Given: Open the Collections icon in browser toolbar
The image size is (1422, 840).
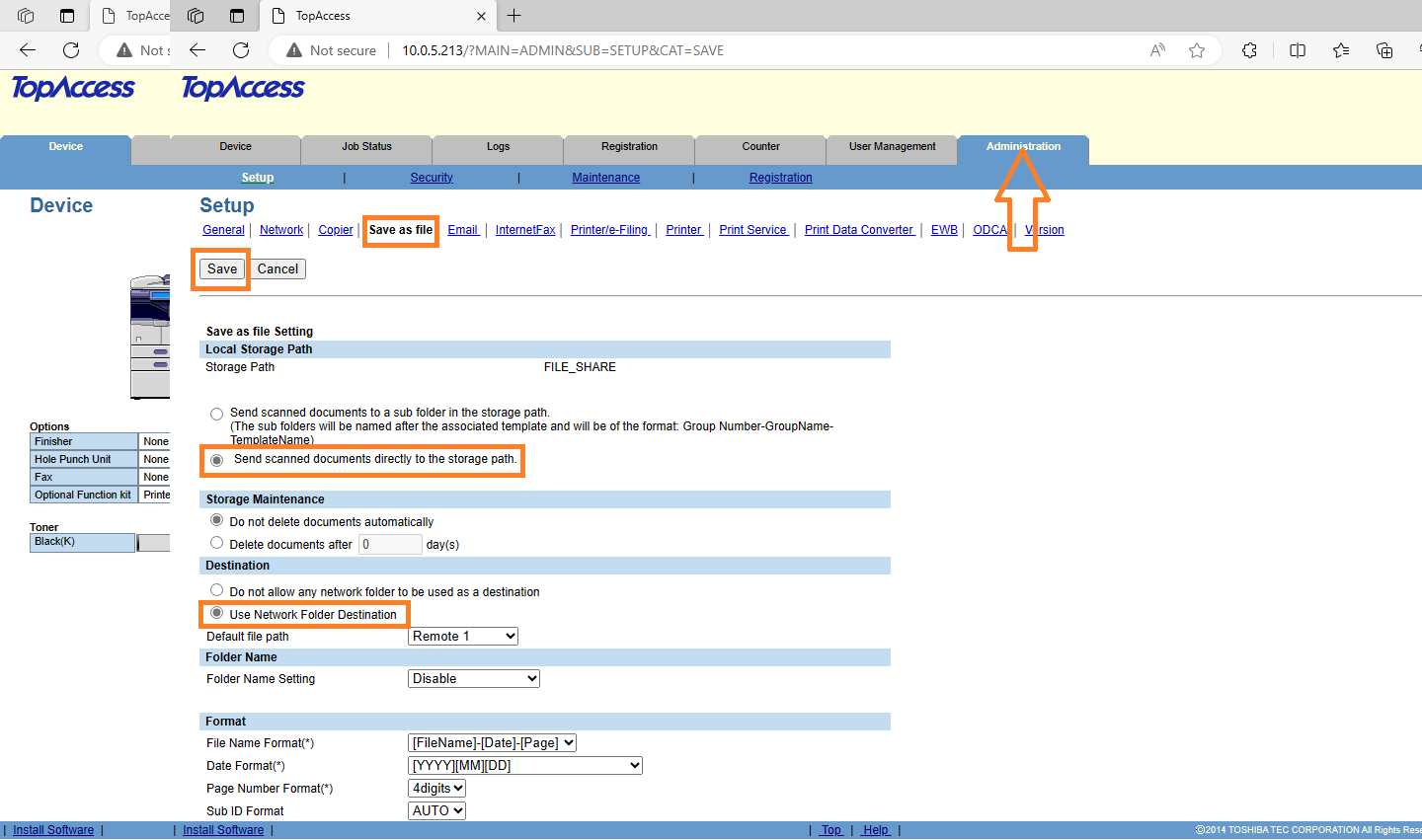Looking at the screenshot, I should [x=1384, y=50].
